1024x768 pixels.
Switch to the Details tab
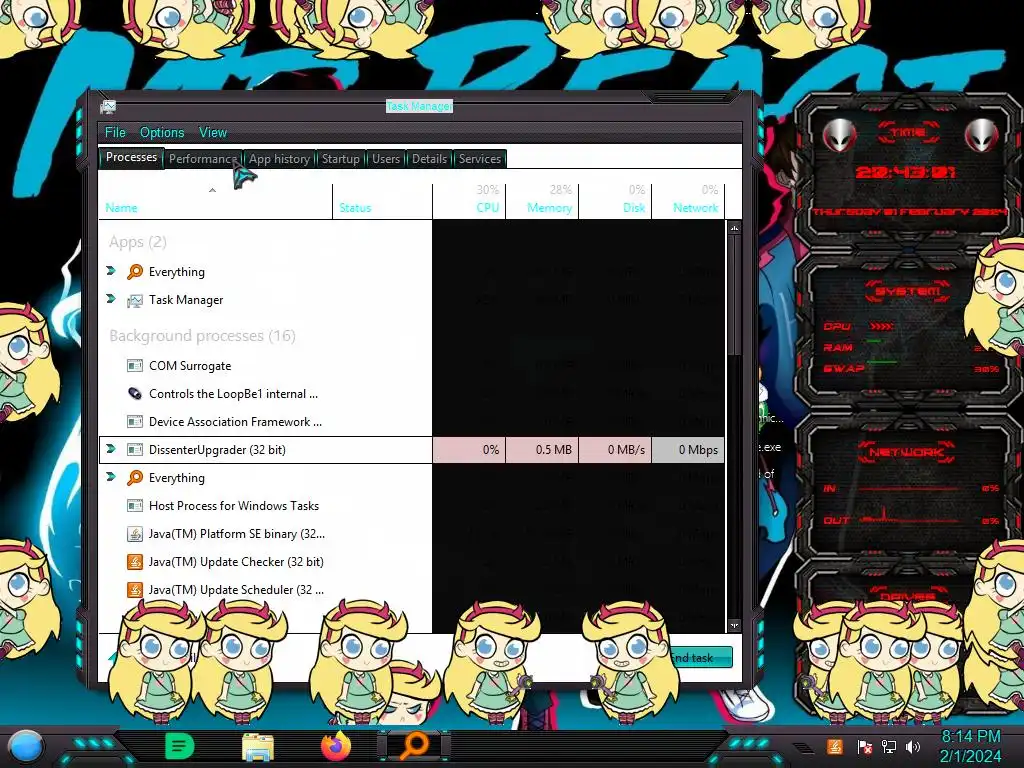click(429, 159)
